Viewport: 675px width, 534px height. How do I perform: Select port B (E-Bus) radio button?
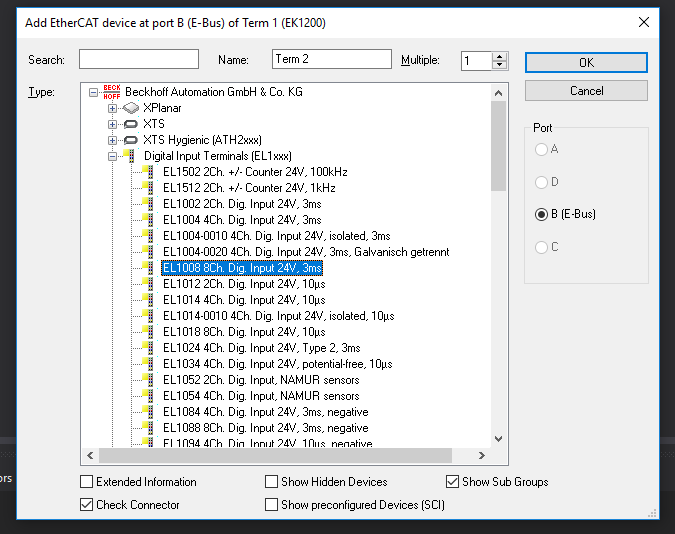(x=541, y=214)
